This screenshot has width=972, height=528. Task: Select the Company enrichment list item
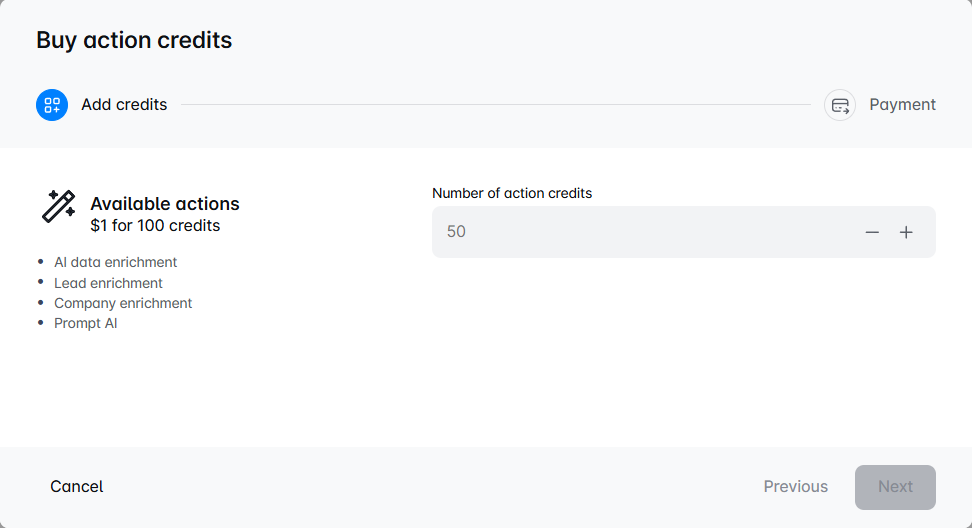[x=123, y=303]
